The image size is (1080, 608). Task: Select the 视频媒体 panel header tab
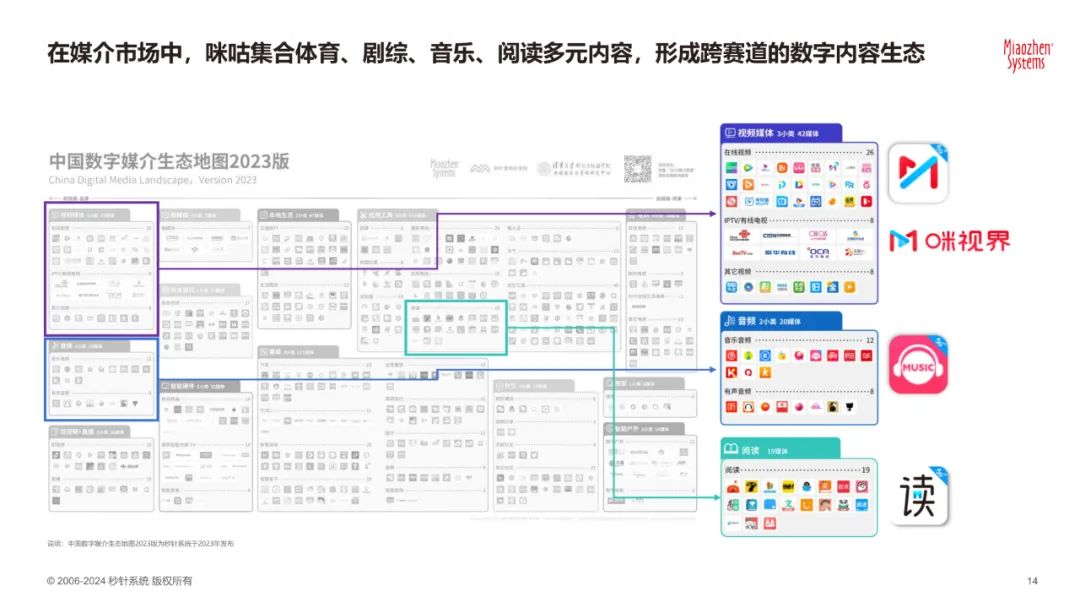780,132
